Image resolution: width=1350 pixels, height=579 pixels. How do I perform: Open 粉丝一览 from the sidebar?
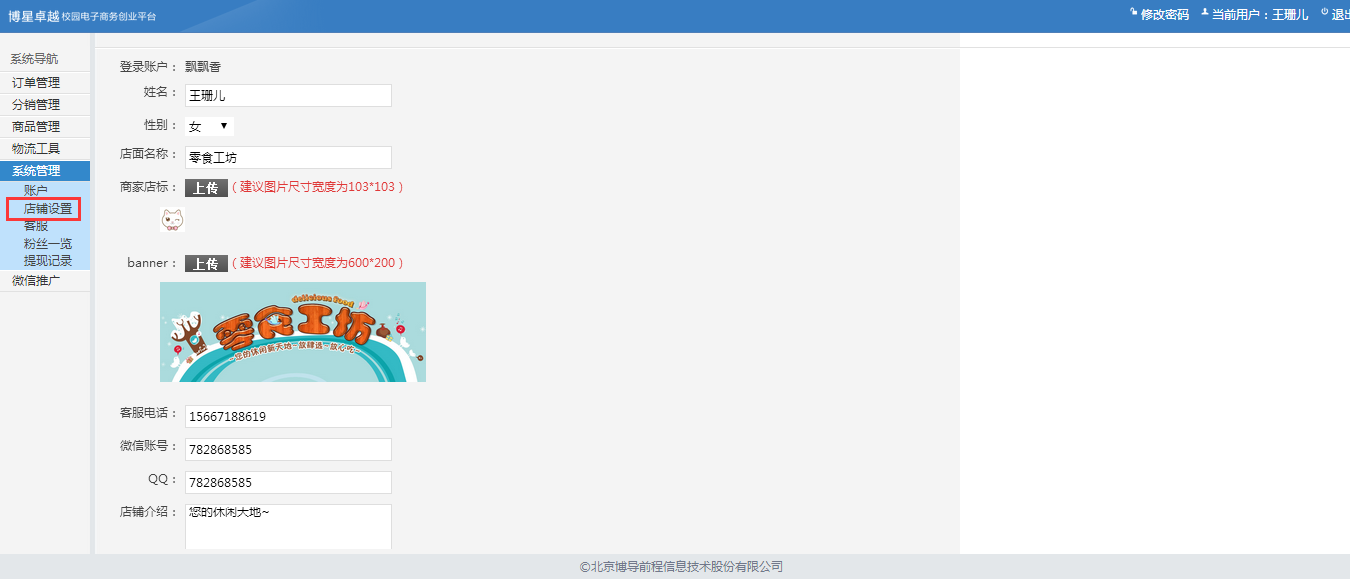tap(48, 244)
